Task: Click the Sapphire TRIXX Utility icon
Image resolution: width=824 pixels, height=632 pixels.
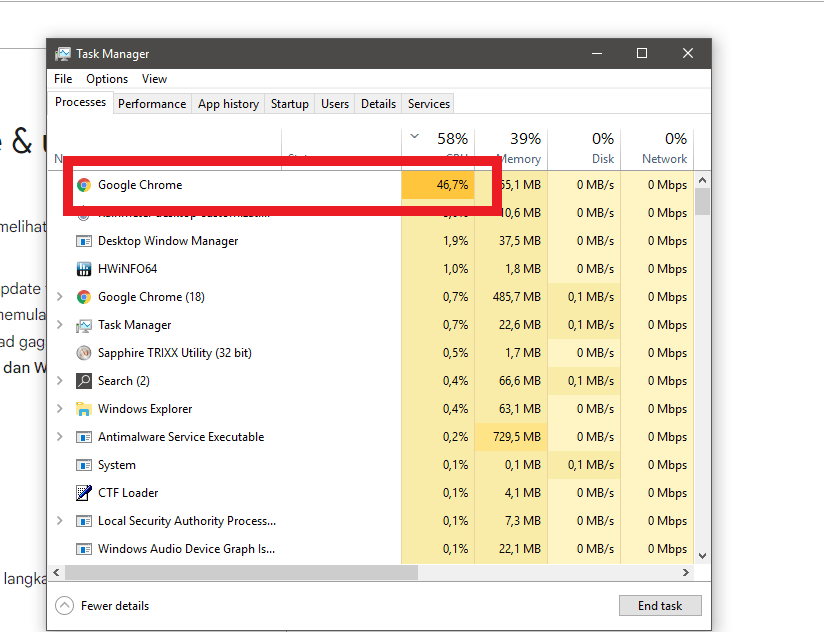Action: coord(83,352)
